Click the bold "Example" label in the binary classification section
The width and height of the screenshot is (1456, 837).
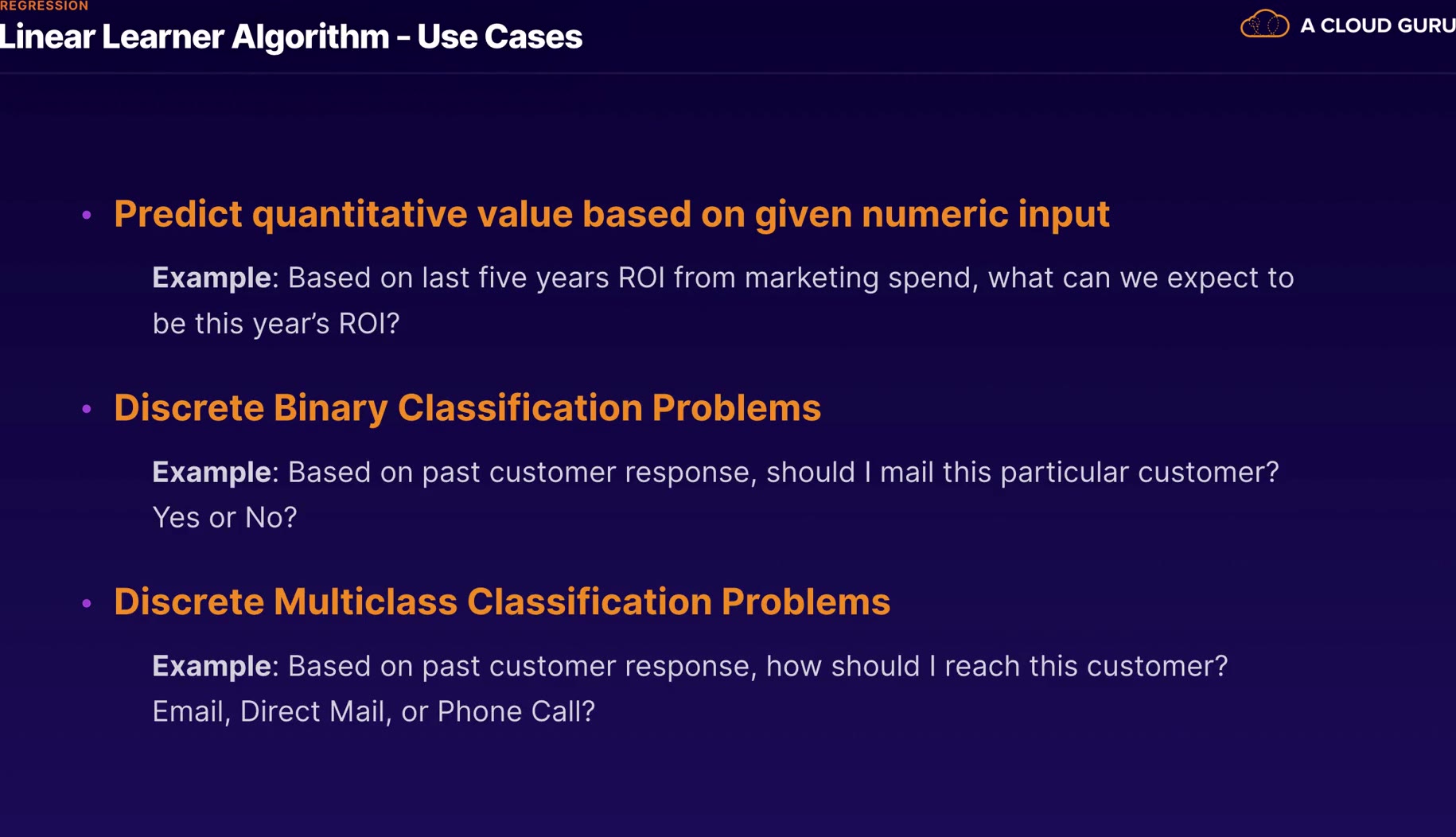pyautogui.click(x=212, y=472)
